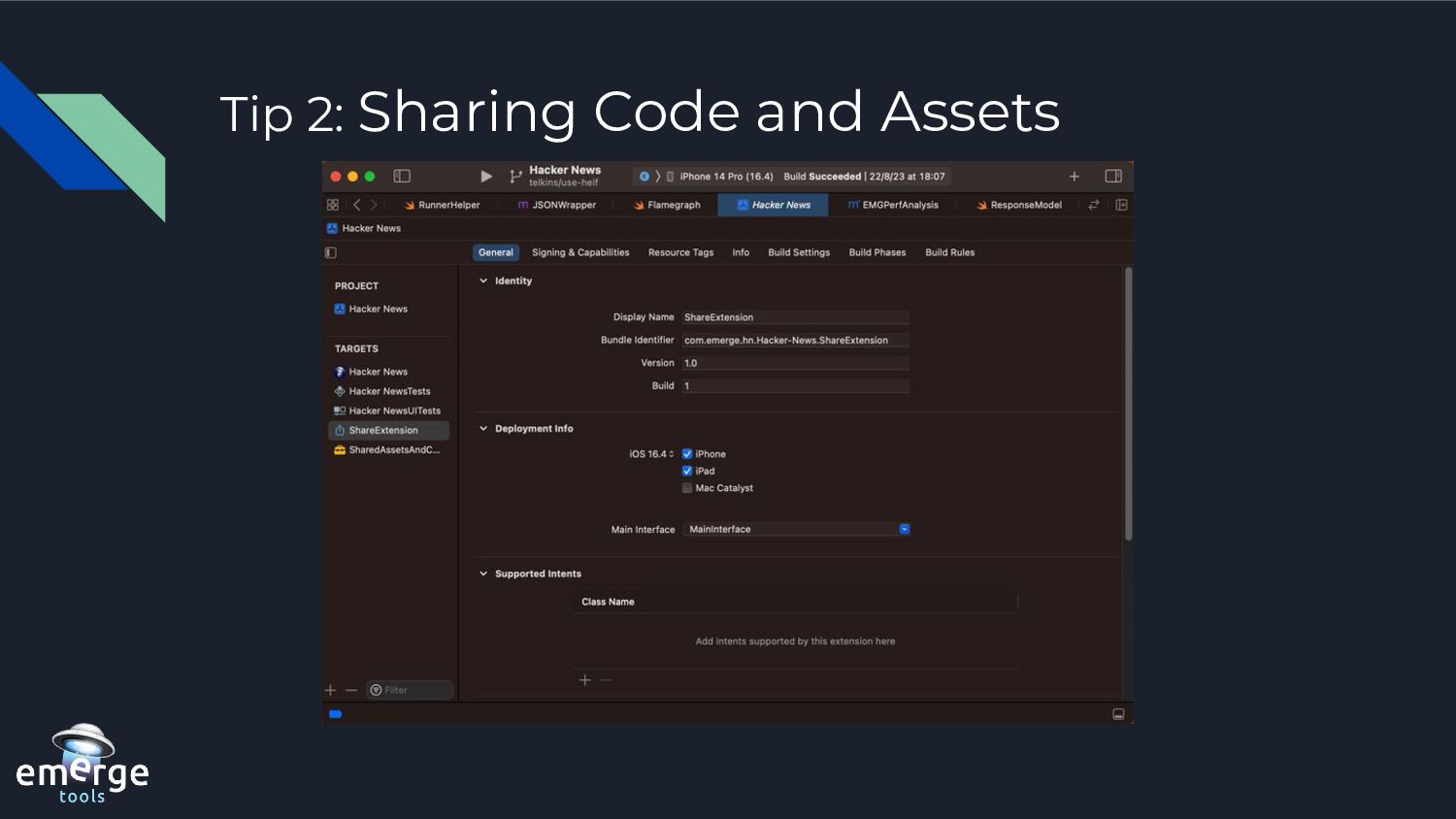
Task: Toggle the navigator sidebar icon in toolbar
Action: [402, 176]
